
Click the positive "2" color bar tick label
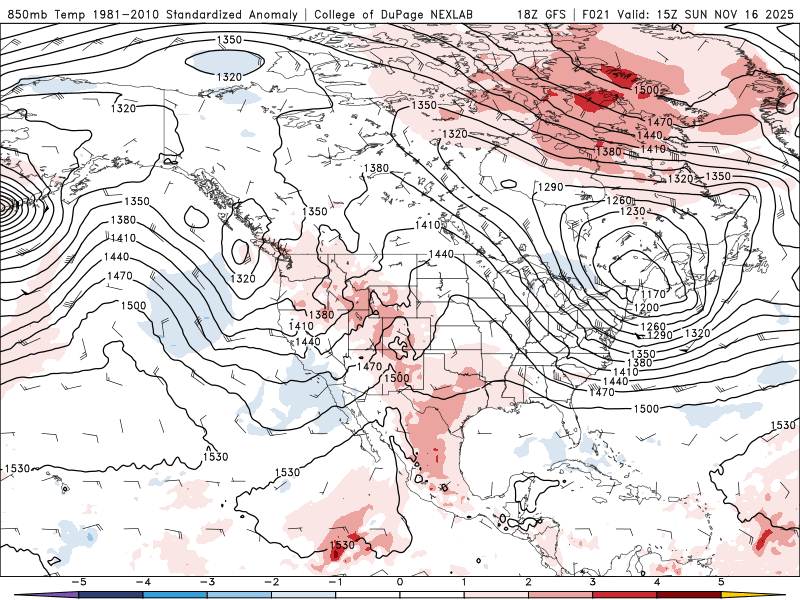pos(529,582)
